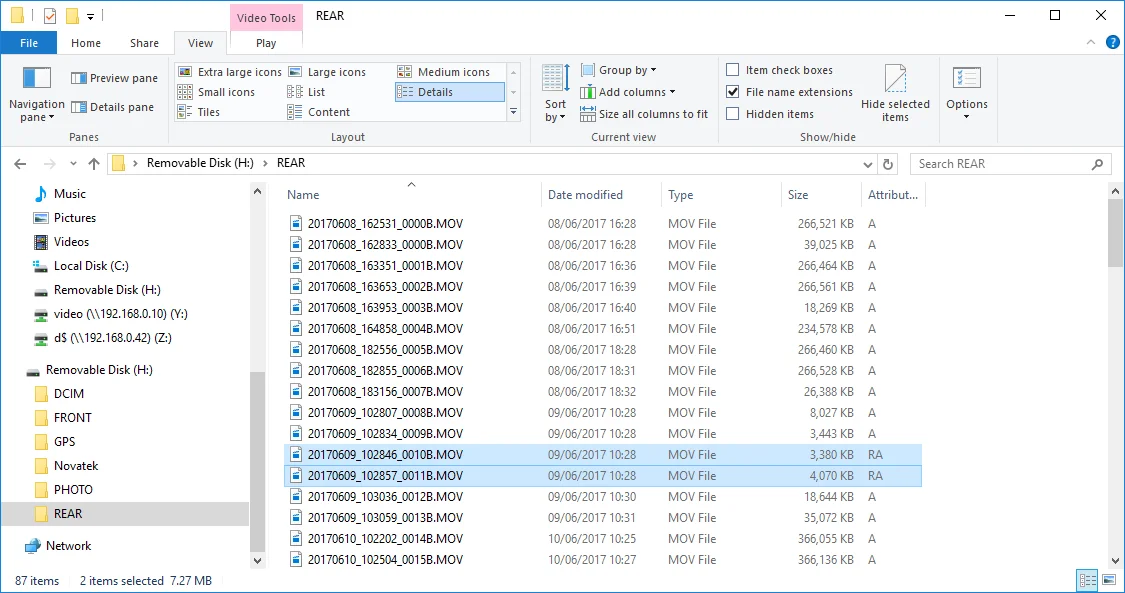This screenshot has height=593, width=1125.
Task: Click Hide selected items
Action: 895,93
